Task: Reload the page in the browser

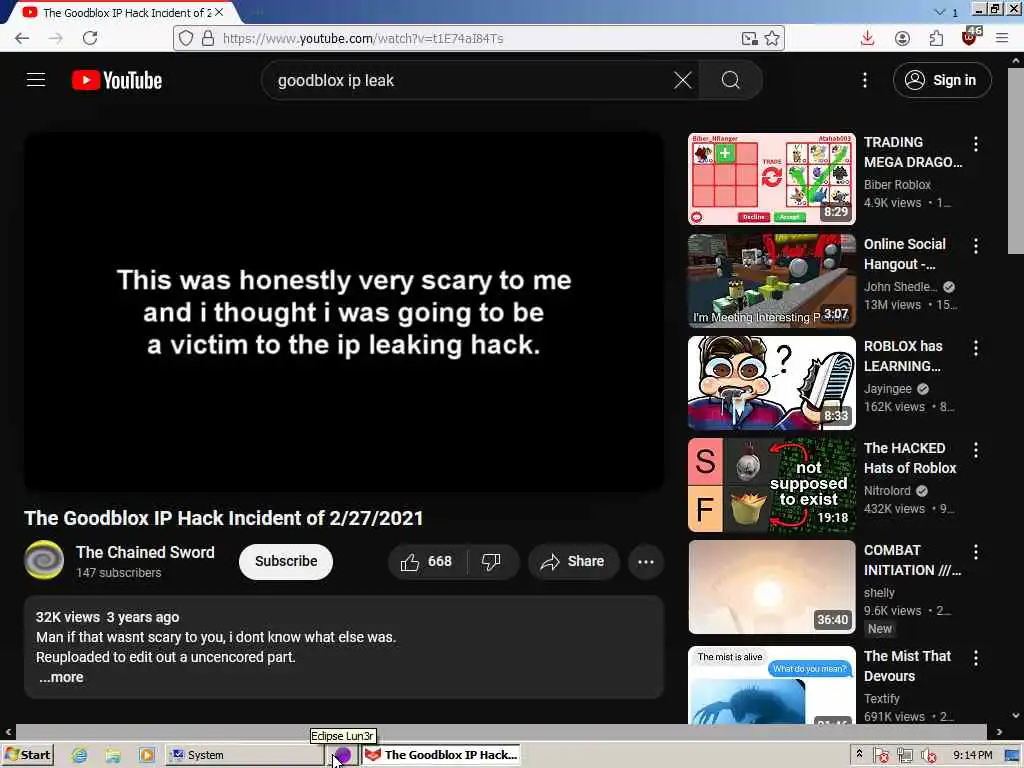Action: click(90, 38)
